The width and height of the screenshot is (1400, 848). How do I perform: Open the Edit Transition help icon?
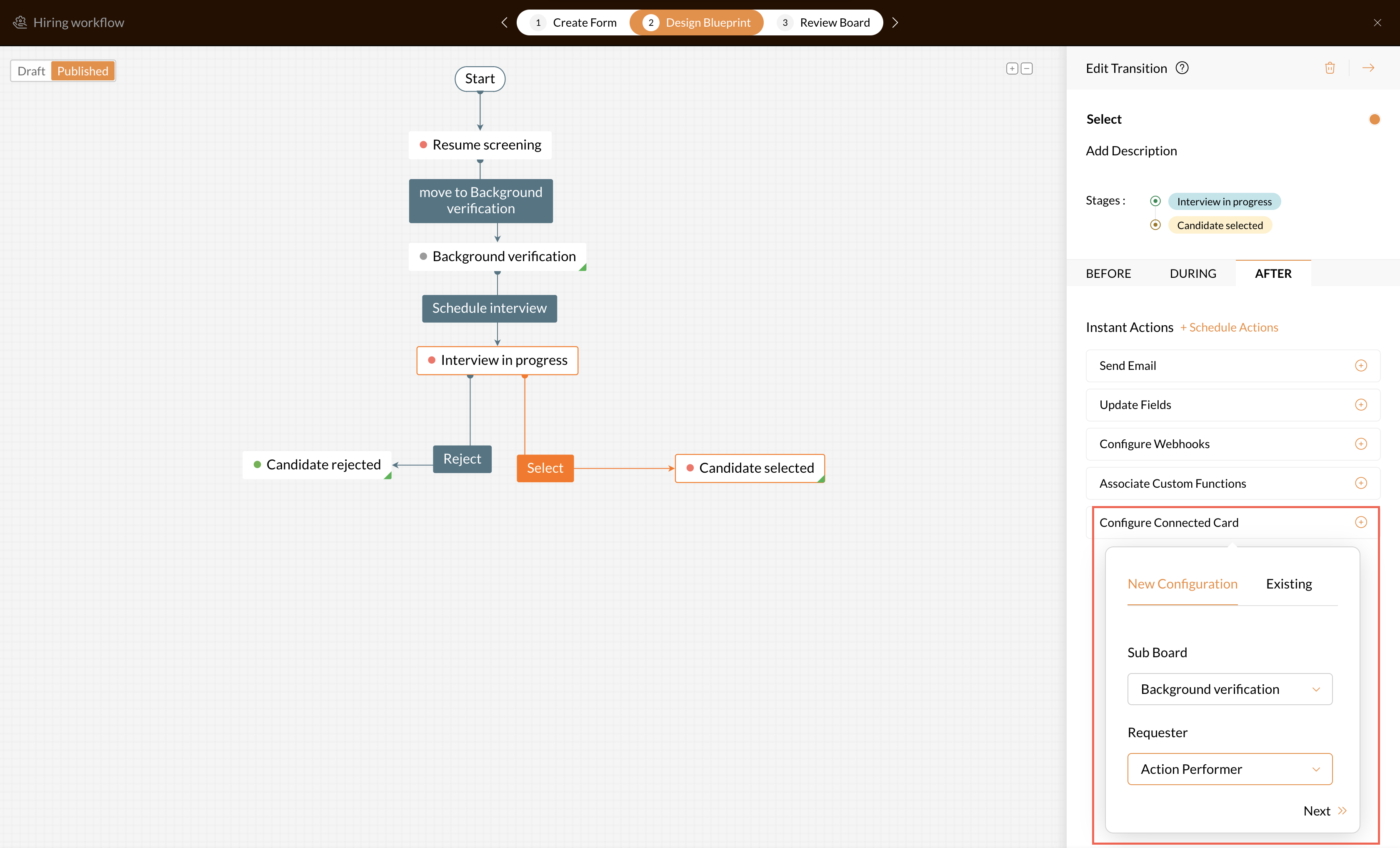point(1182,68)
